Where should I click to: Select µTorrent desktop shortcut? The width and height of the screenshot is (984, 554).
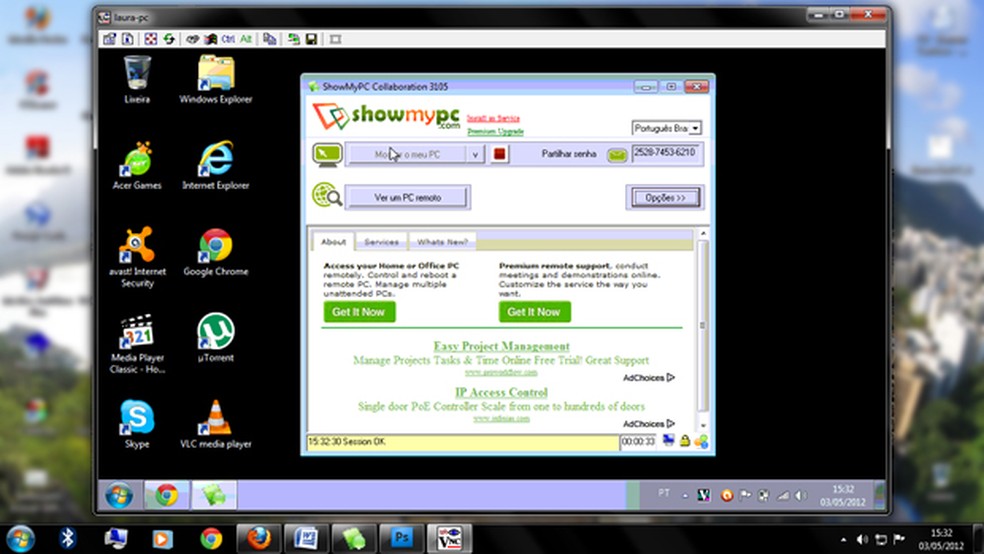point(216,338)
